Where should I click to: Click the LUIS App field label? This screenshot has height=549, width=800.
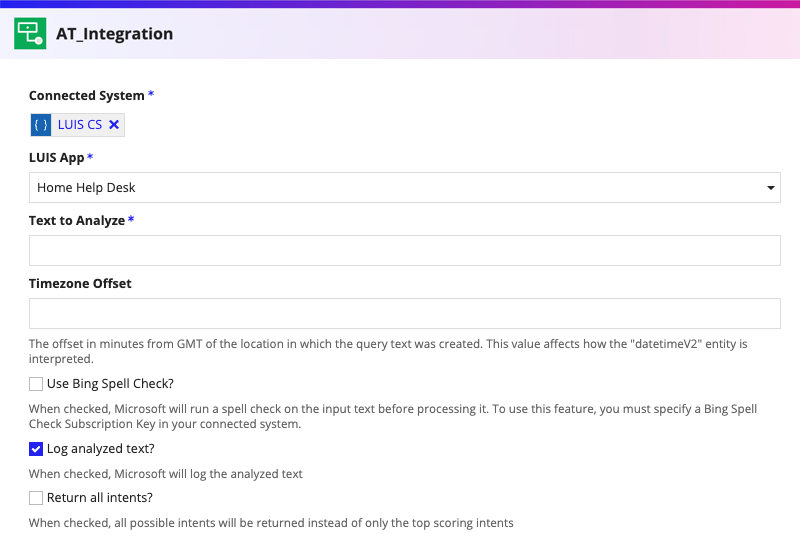[57, 158]
